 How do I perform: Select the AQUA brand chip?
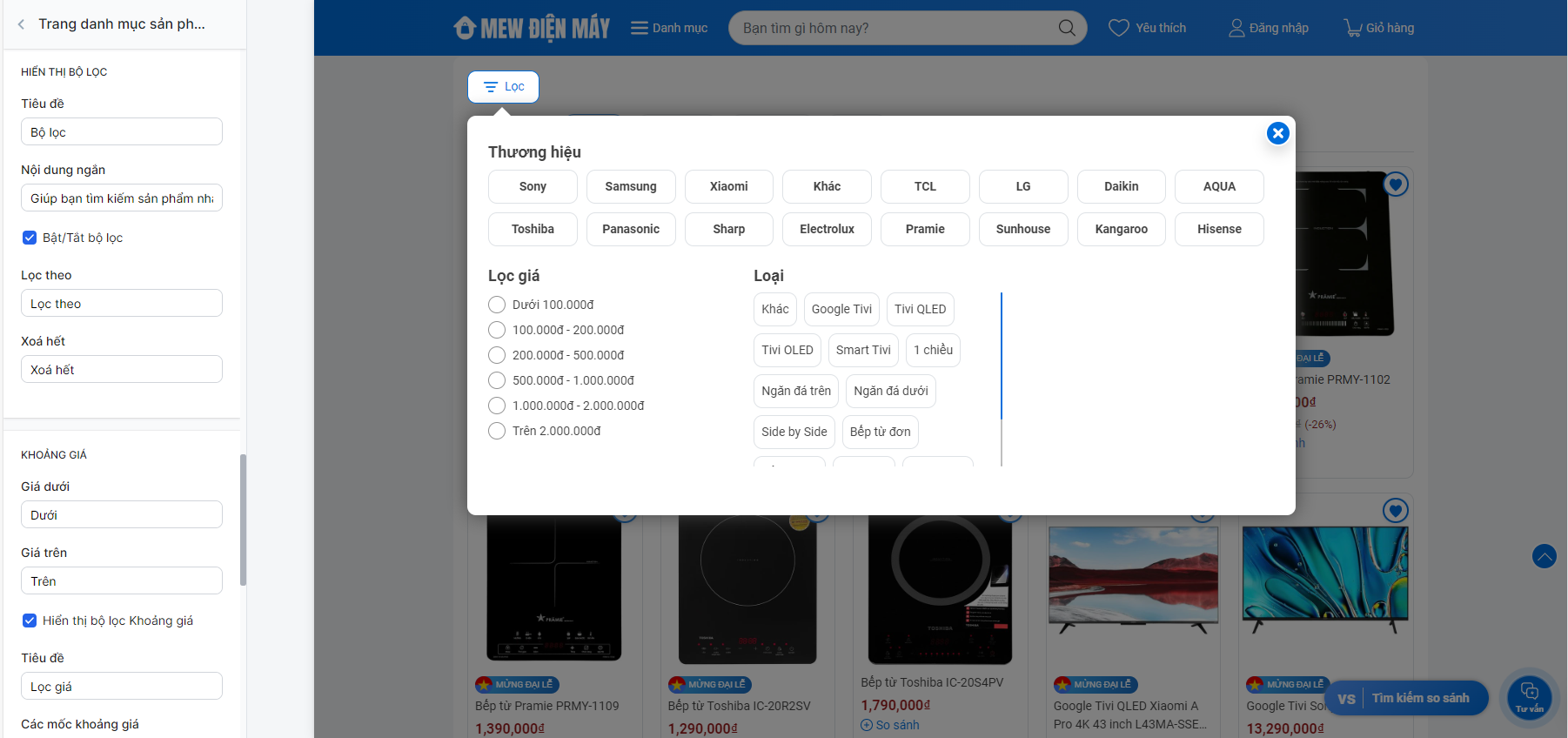pyautogui.click(x=1219, y=186)
